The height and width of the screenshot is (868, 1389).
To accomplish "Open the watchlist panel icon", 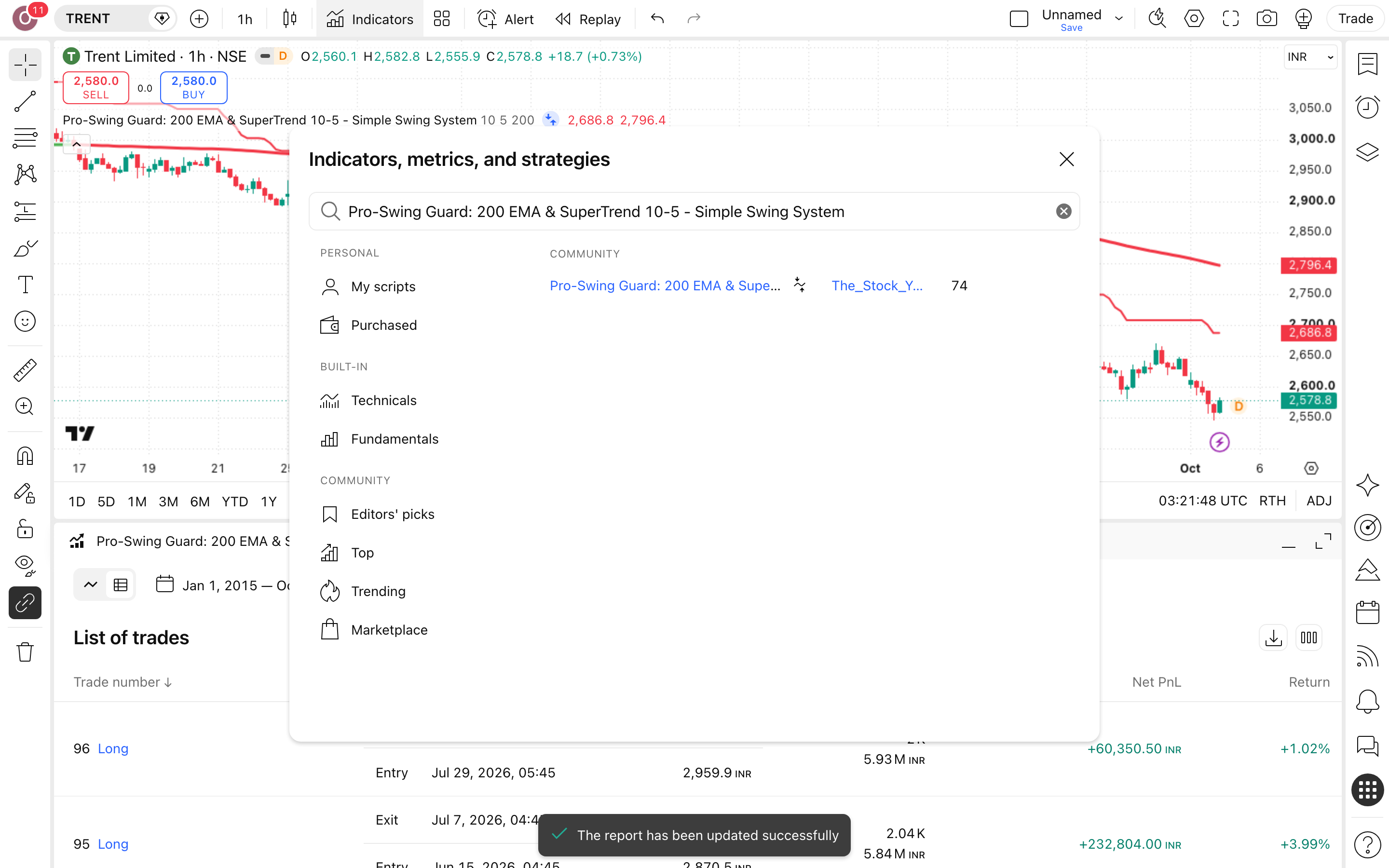I will [1368, 64].
